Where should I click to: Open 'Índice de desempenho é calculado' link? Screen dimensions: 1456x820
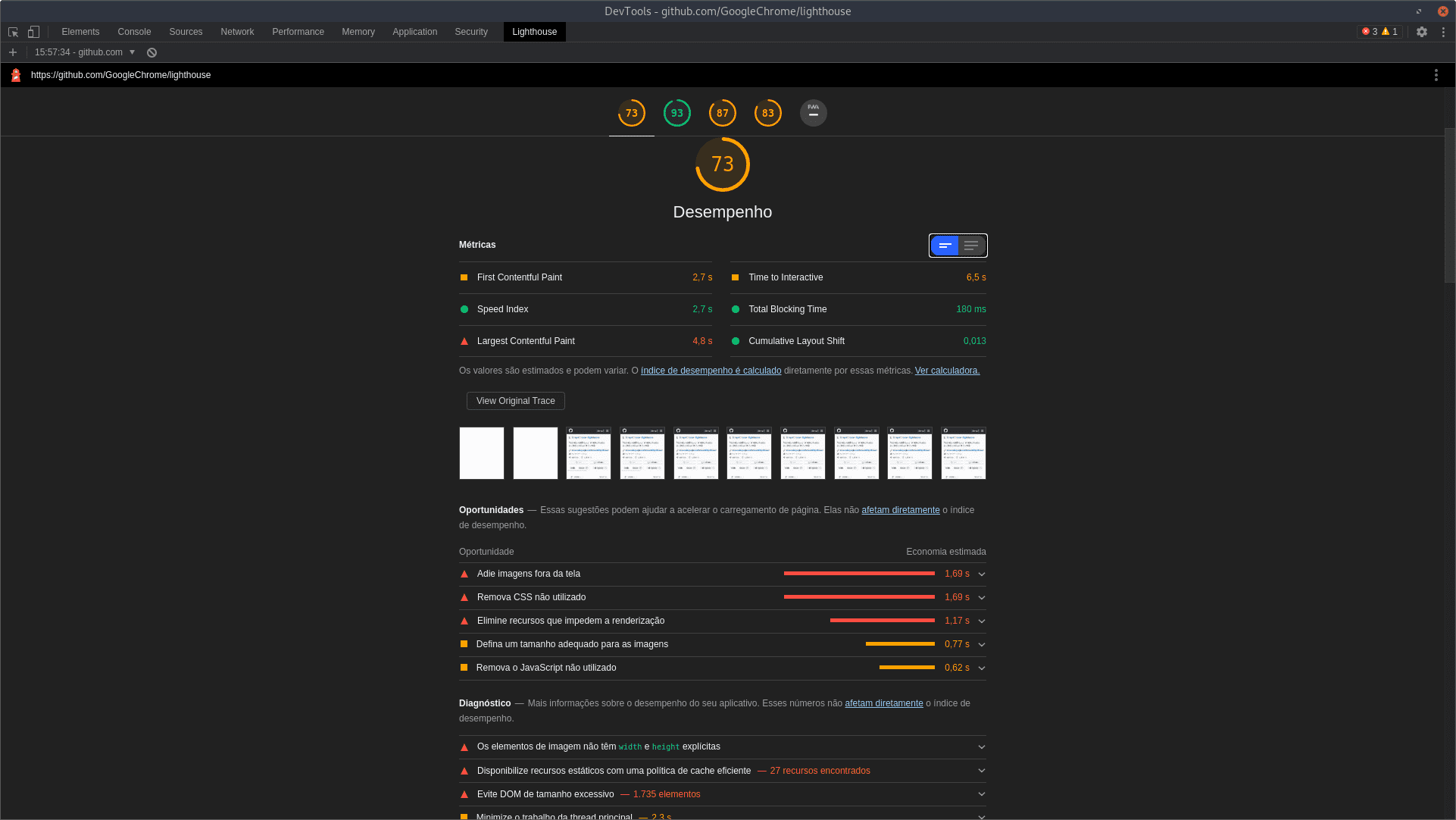tap(711, 371)
